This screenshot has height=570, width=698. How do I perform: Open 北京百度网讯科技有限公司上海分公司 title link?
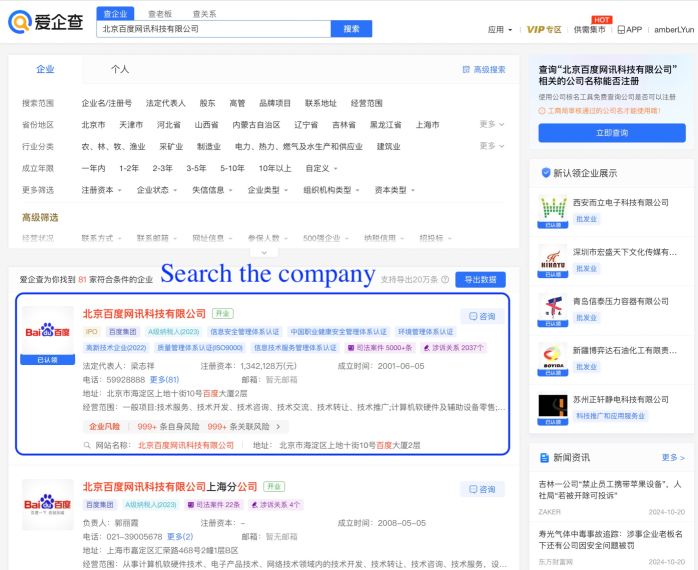tap(170, 487)
